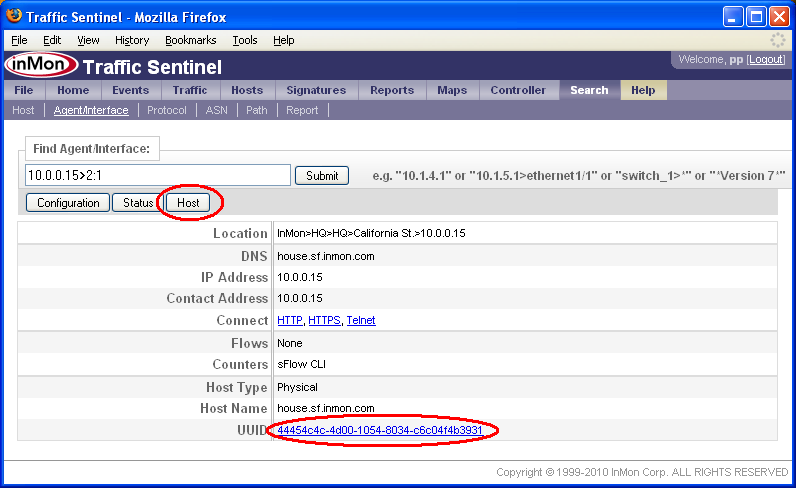Go to the Help tab
This screenshot has width=796, height=488.
[643, 90]
